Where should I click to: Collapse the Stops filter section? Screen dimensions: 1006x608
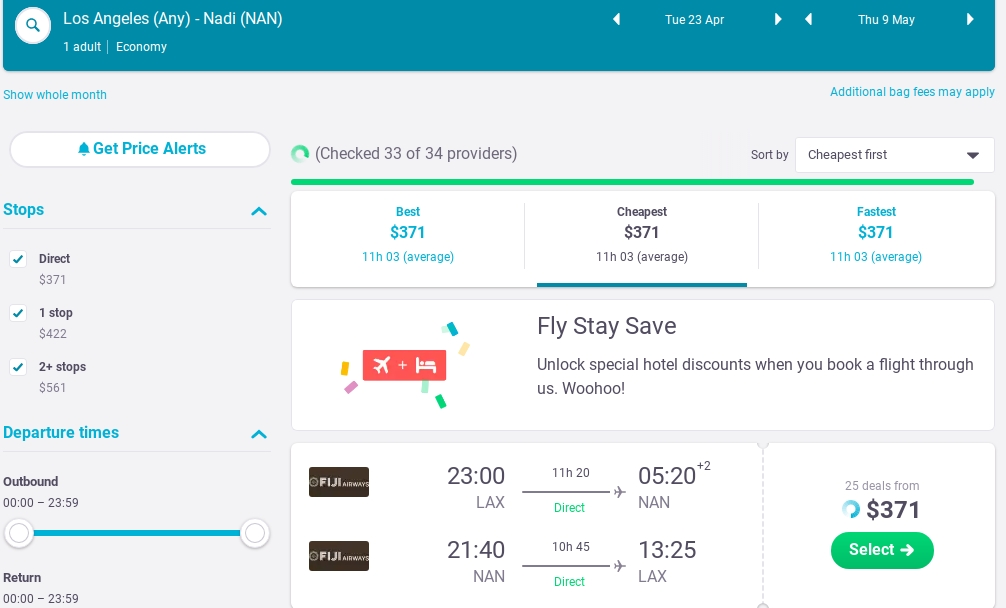[x=259, y=211]
